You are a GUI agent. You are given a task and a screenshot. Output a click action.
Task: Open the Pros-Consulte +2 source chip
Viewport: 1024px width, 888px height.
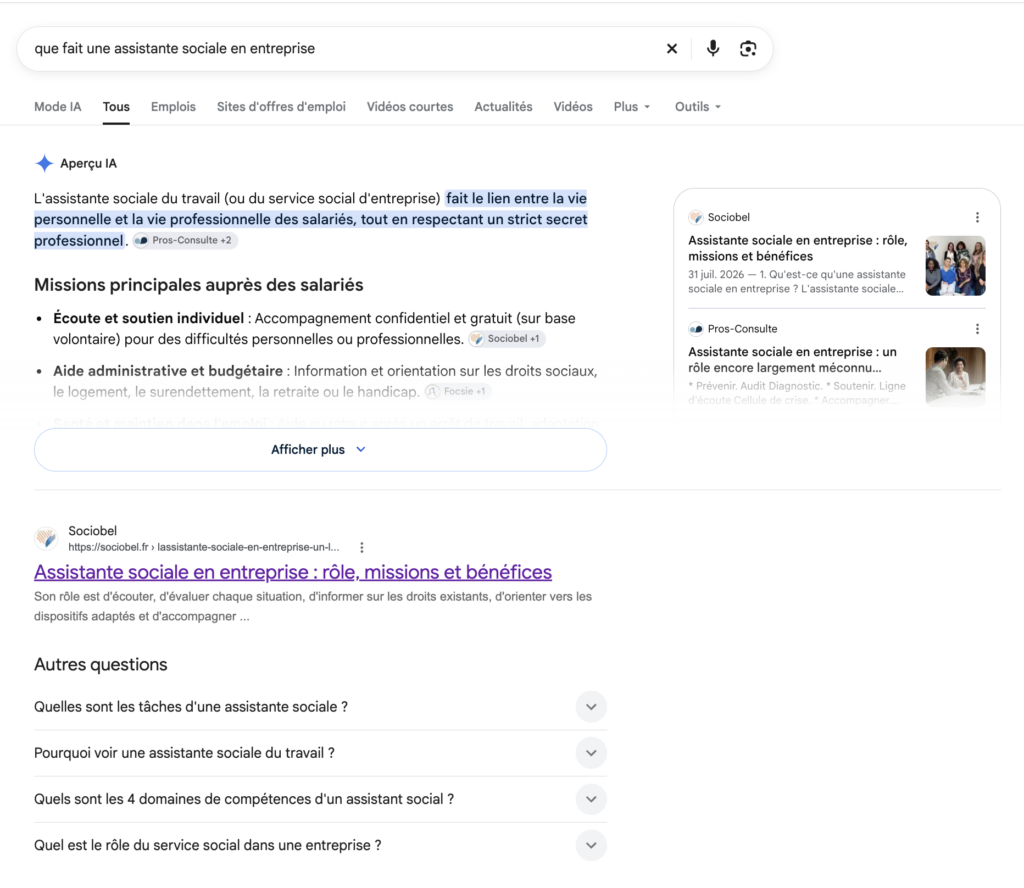pos(185,240)
